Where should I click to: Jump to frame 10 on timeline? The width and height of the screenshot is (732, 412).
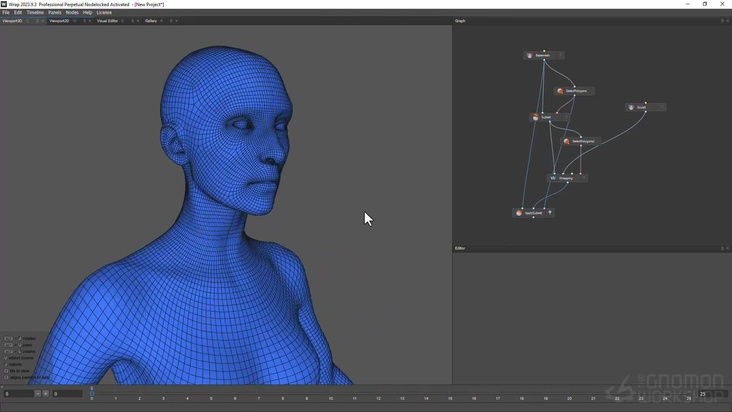[x=331, y=398]
